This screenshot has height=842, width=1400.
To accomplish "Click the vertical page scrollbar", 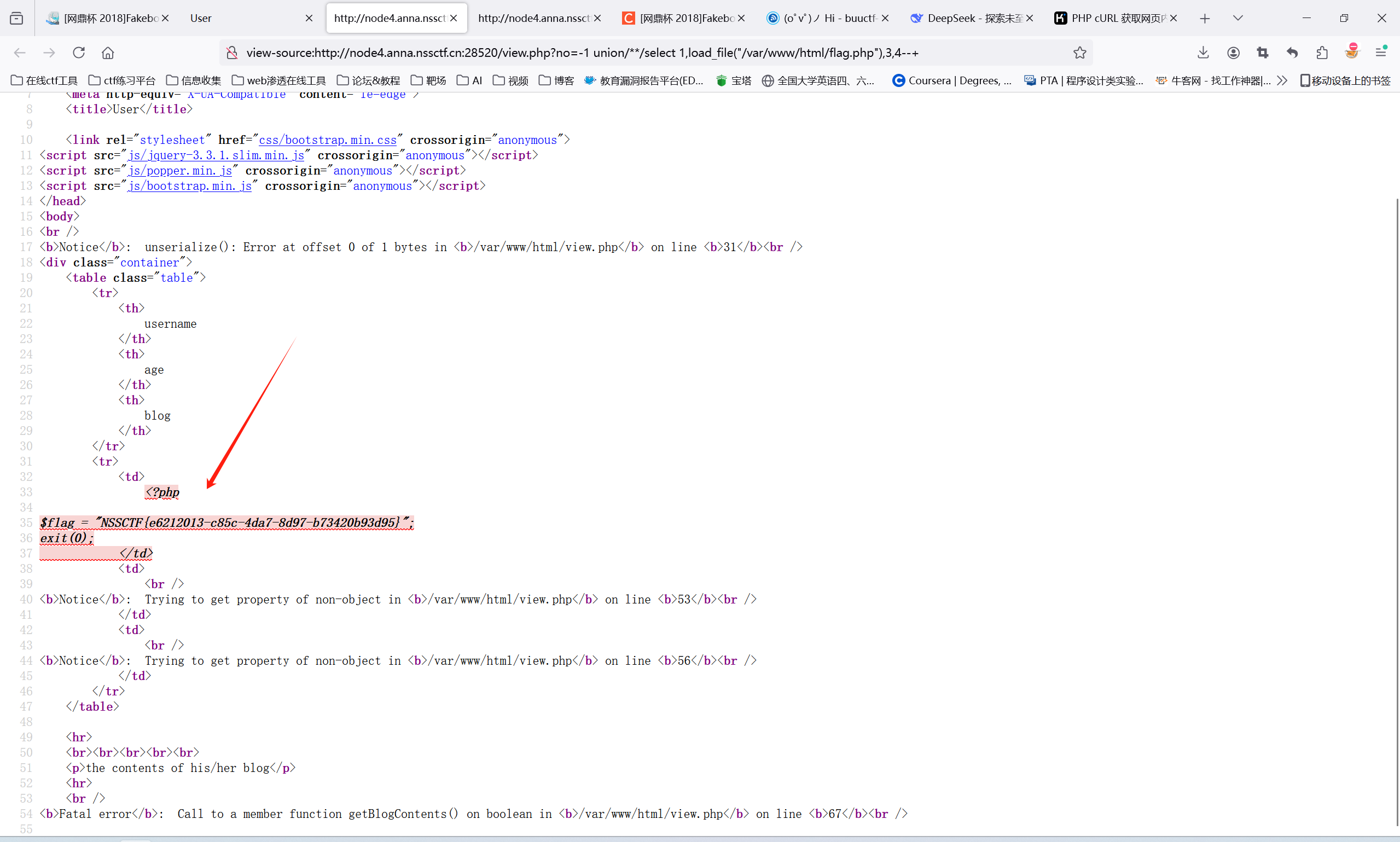I will [1396, 510].
